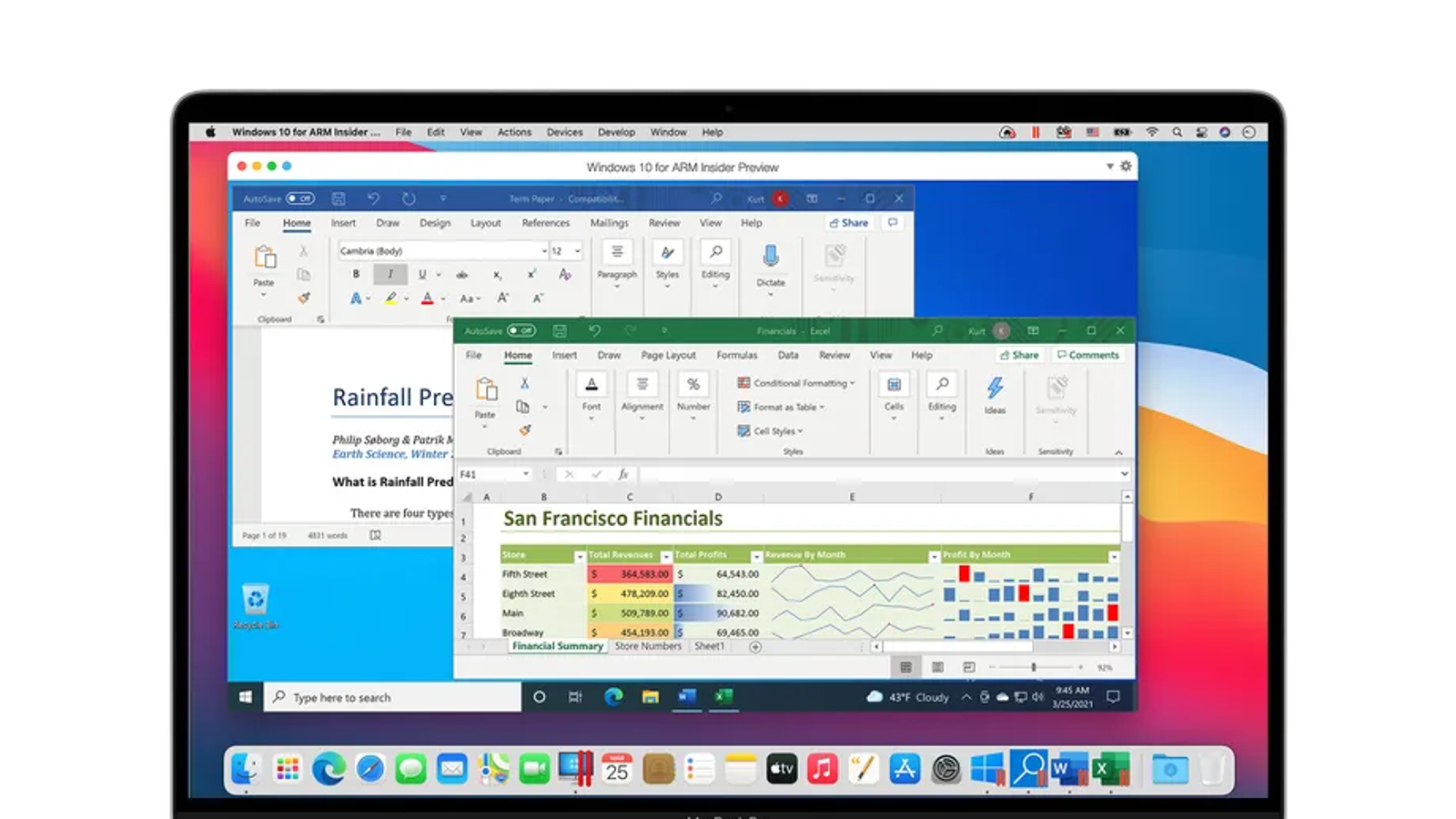
Task: Open Ideas lightning icon in Excel
Action: click(x=995, y=389)
